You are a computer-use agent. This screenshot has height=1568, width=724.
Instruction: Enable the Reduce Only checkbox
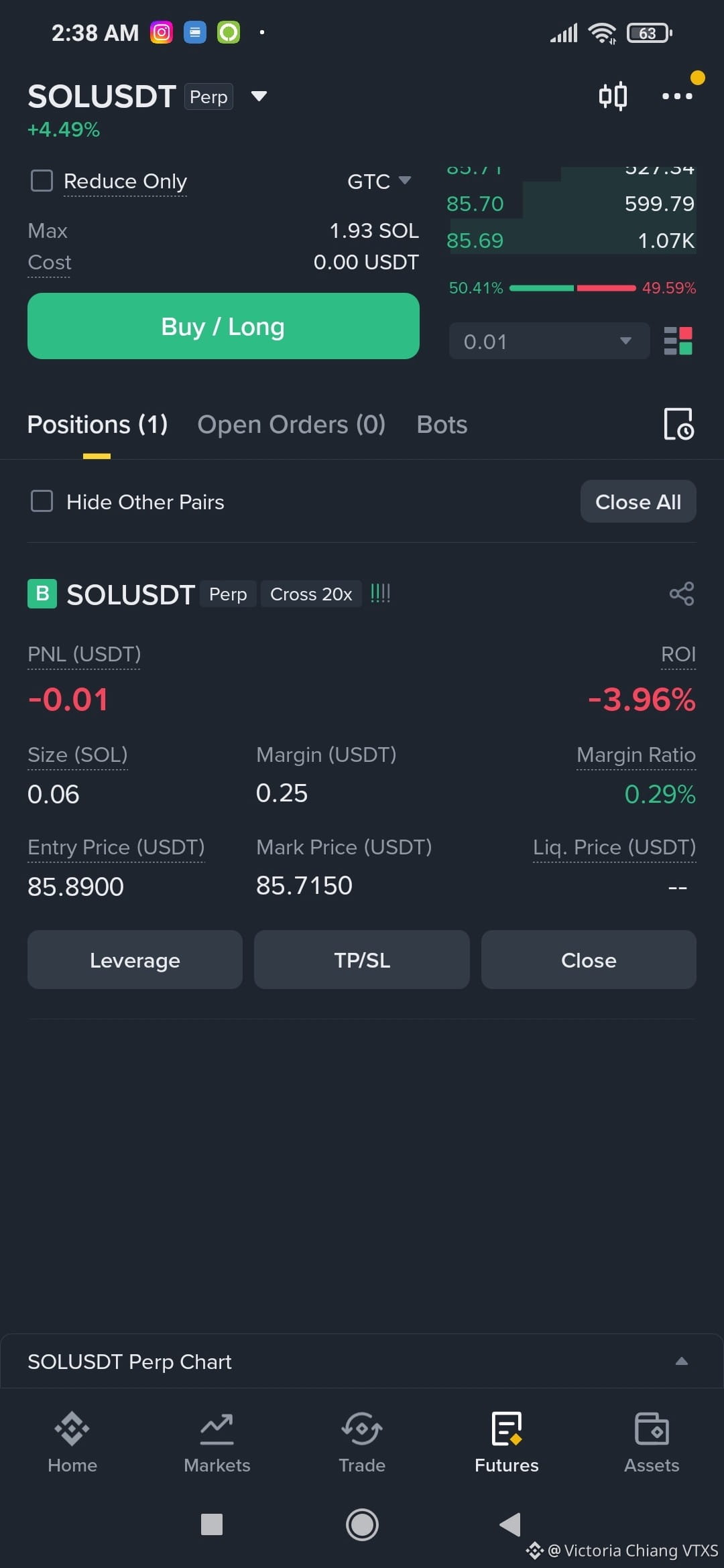tap(42, 180)
